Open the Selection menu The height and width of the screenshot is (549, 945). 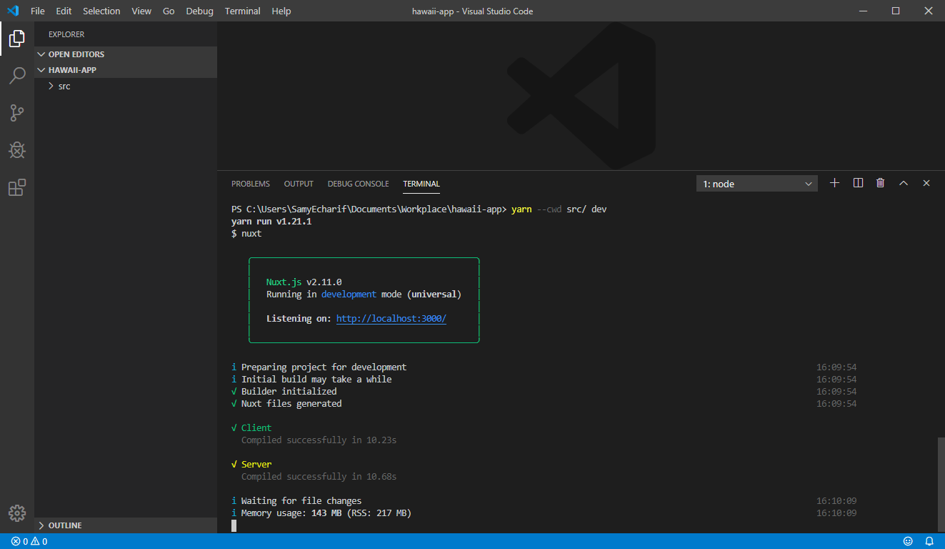[x=101, y=11]
